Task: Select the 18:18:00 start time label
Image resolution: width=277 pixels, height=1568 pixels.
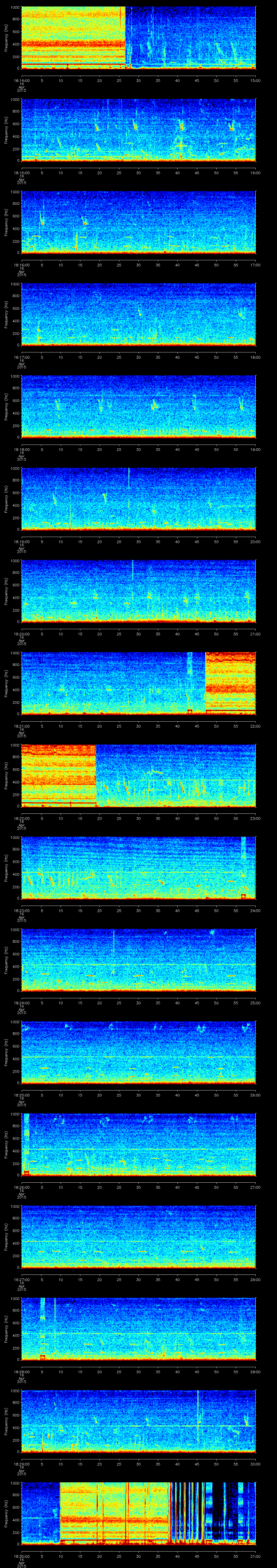Action: (21, 449)
